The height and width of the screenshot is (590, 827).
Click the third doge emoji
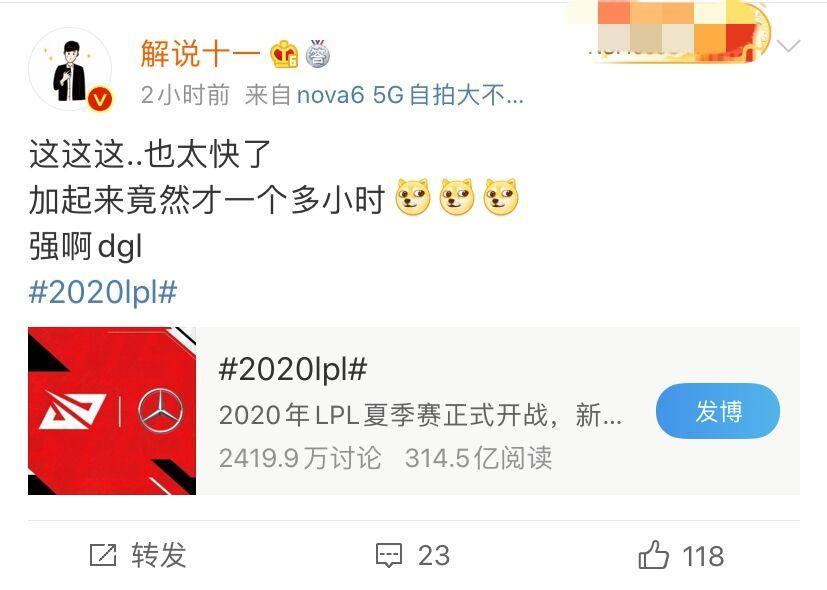(501, 198)
